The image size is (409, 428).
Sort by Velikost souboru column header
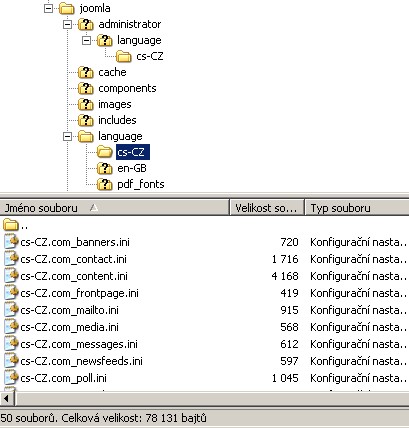[267, 208]
